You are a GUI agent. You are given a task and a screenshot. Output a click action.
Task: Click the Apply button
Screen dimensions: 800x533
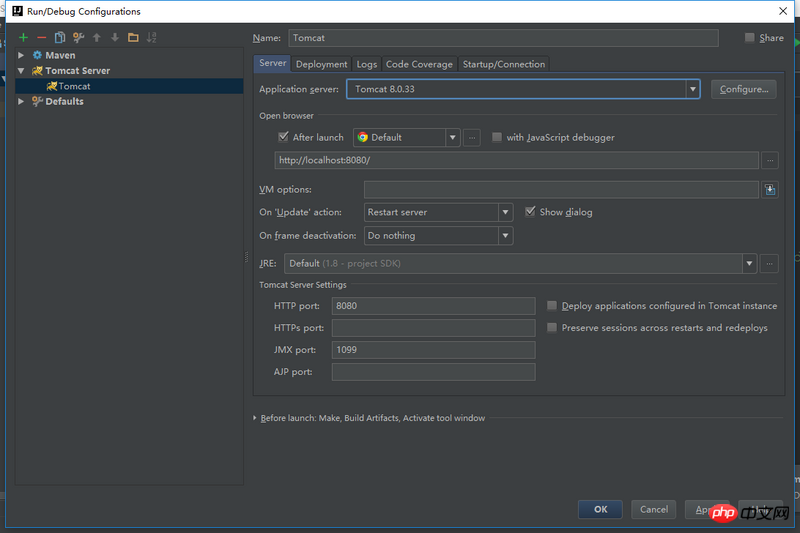point(707,509)
